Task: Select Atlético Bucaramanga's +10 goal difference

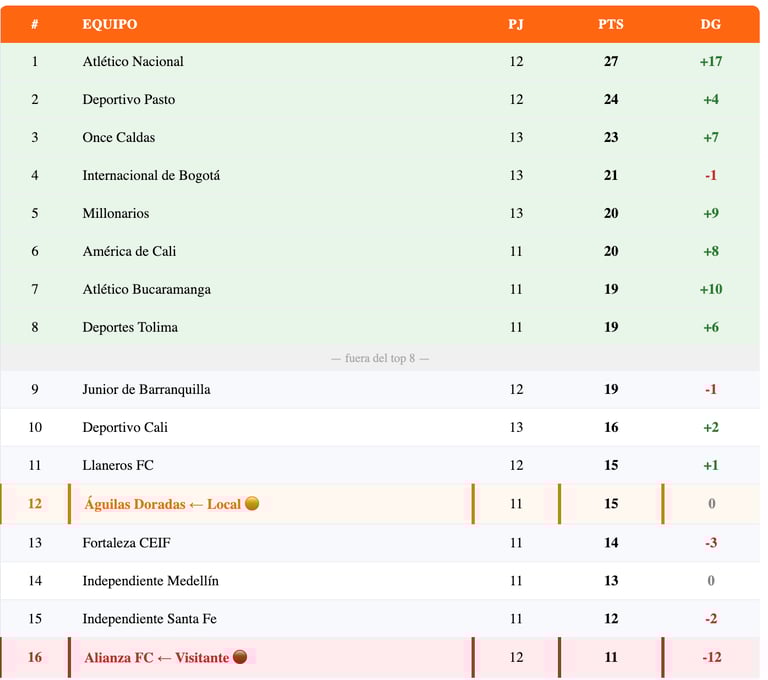Action: [711, 289]
